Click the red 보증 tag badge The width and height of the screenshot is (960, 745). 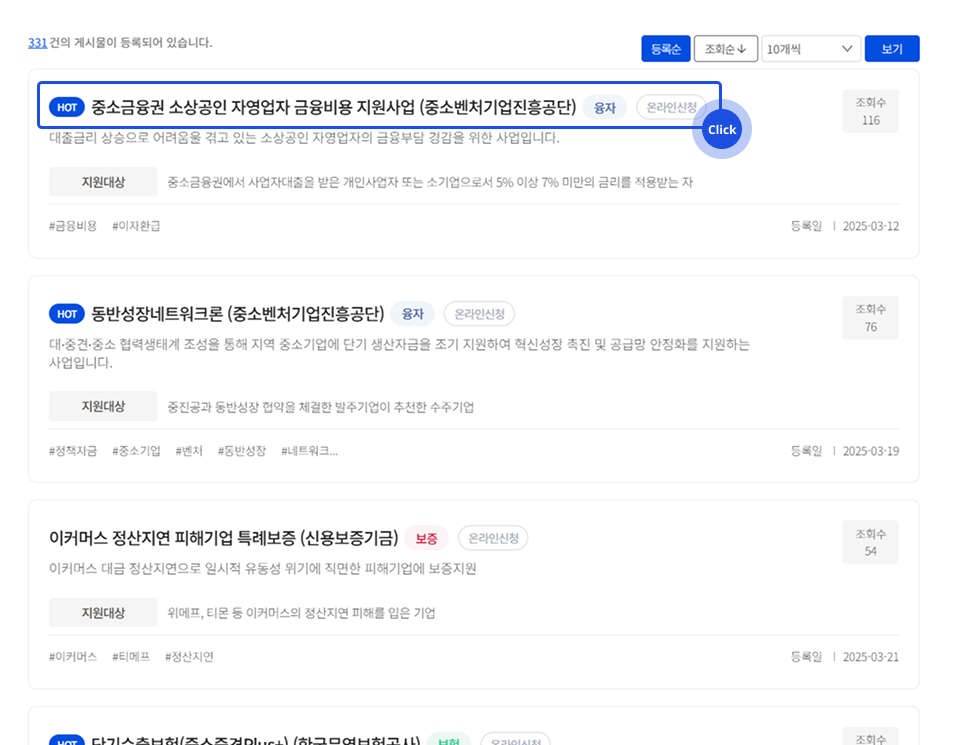(427, 538)
